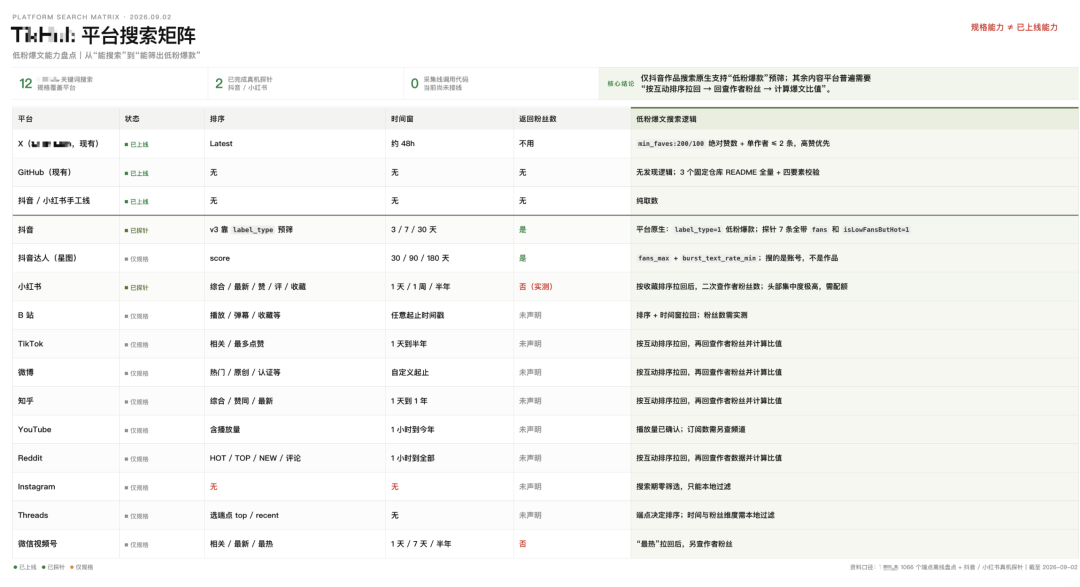Screen dimensions: 1080x587
Task: Click the '已上线' status in GitHub row
Action: (136, 173)
